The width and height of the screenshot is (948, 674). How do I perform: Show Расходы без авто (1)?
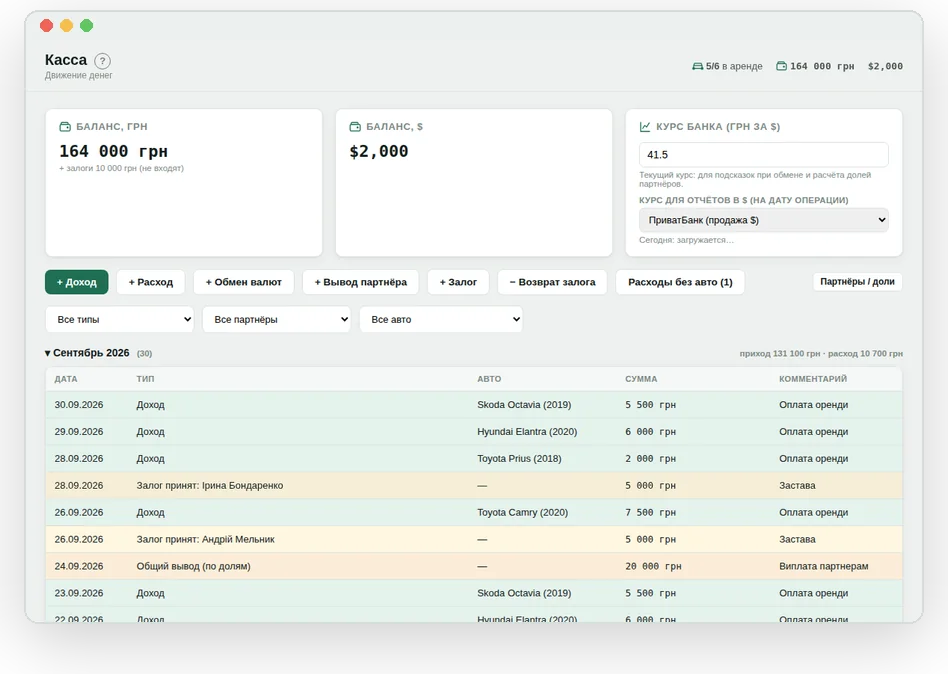[x=680, y=282]
